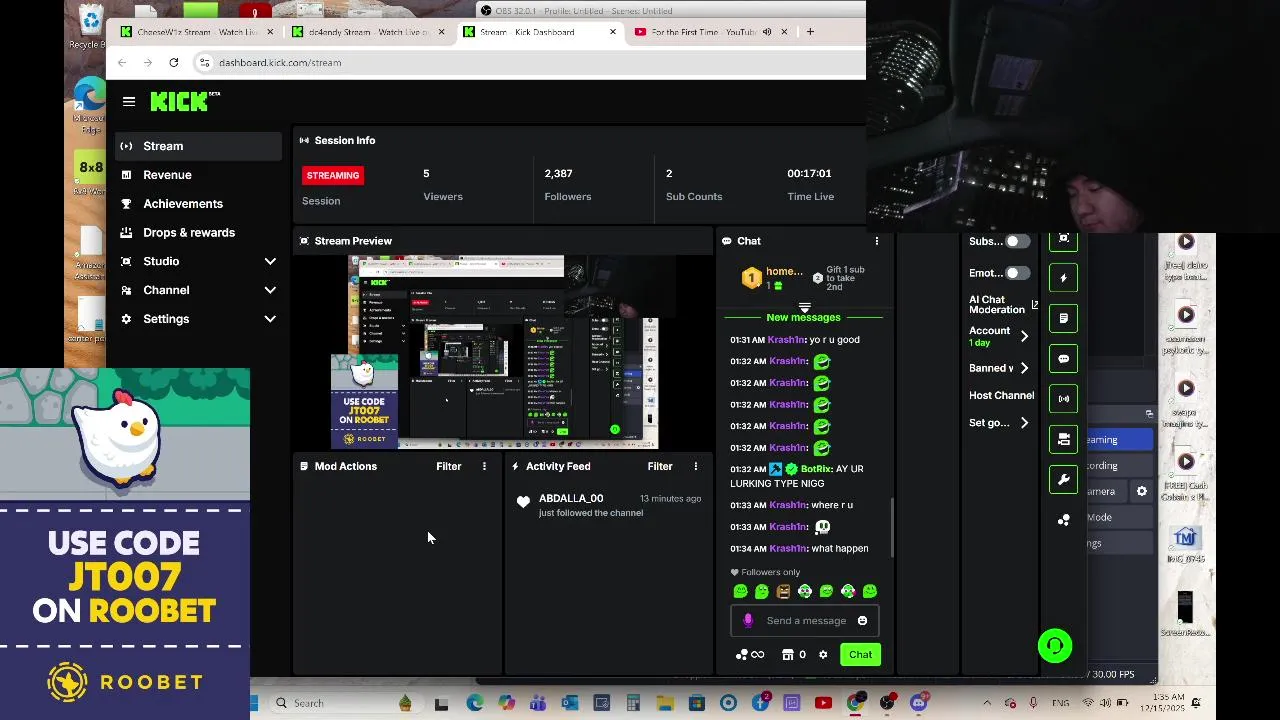Show hidden system tray icons
This screenshot has width=1280, height=720.
pos(987,703)
